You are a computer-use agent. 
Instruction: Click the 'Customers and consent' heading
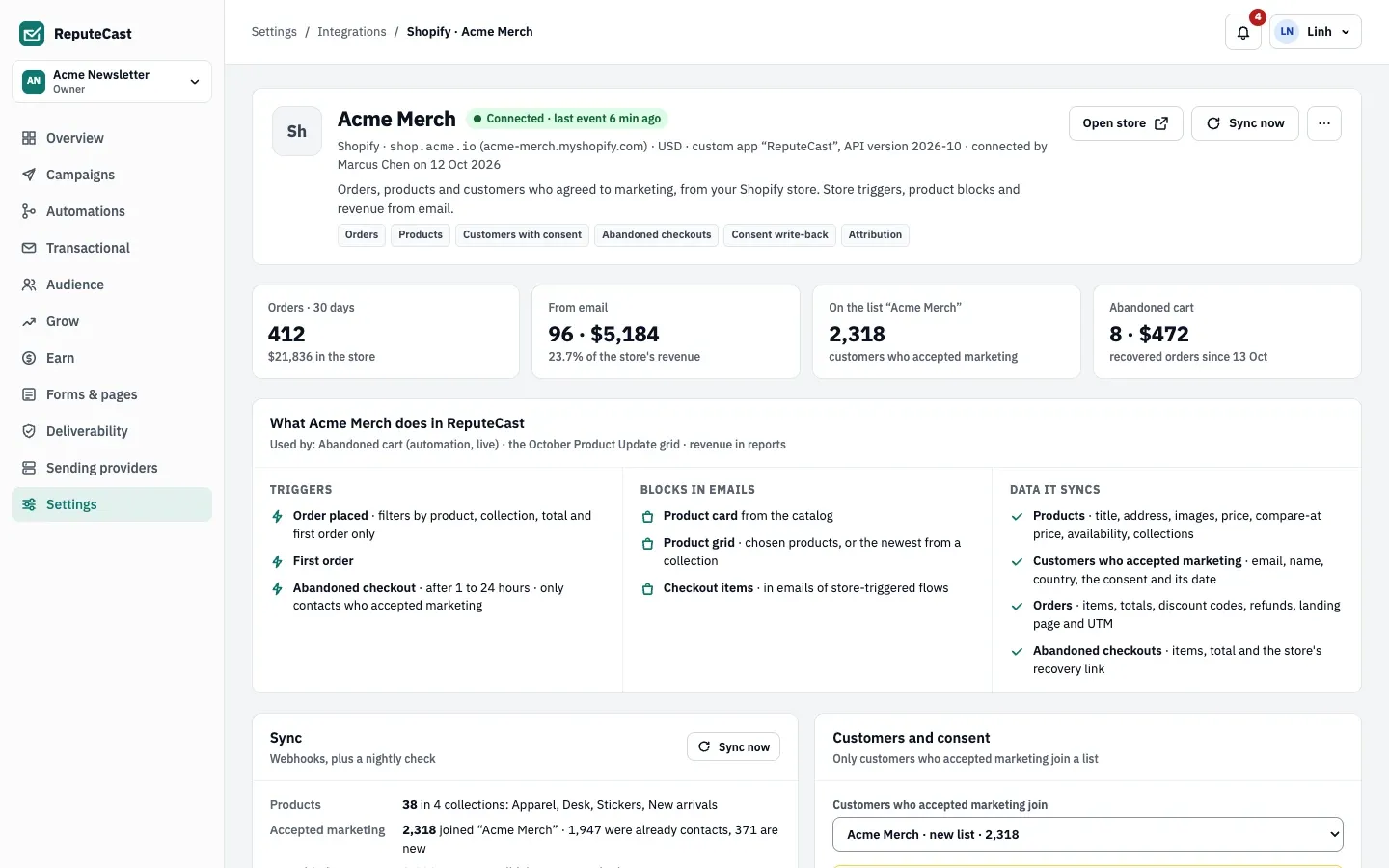point(912,738)
